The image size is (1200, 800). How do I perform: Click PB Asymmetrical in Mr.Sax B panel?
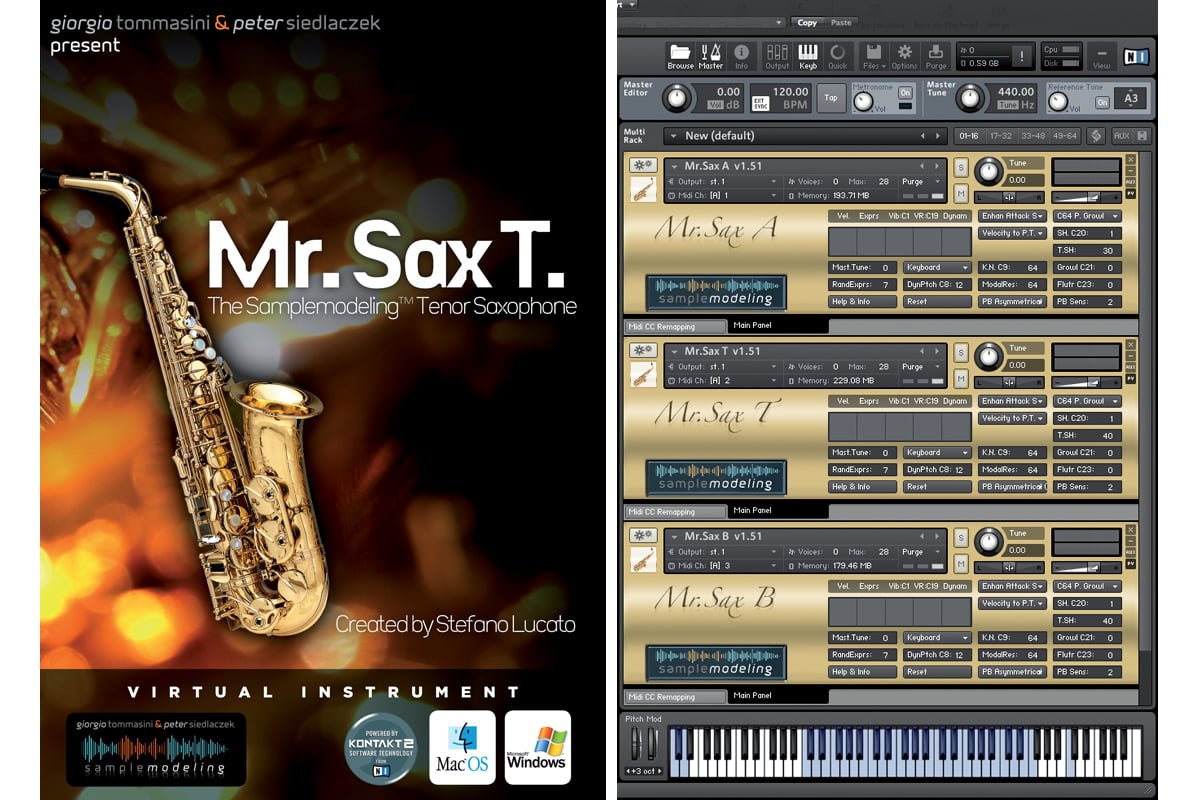[x=1012, y=672]
